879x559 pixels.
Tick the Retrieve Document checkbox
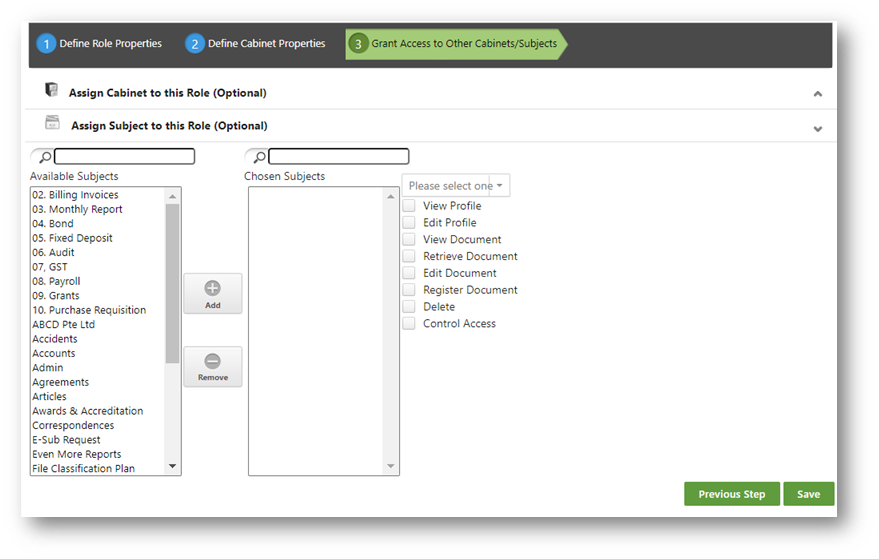409,256
